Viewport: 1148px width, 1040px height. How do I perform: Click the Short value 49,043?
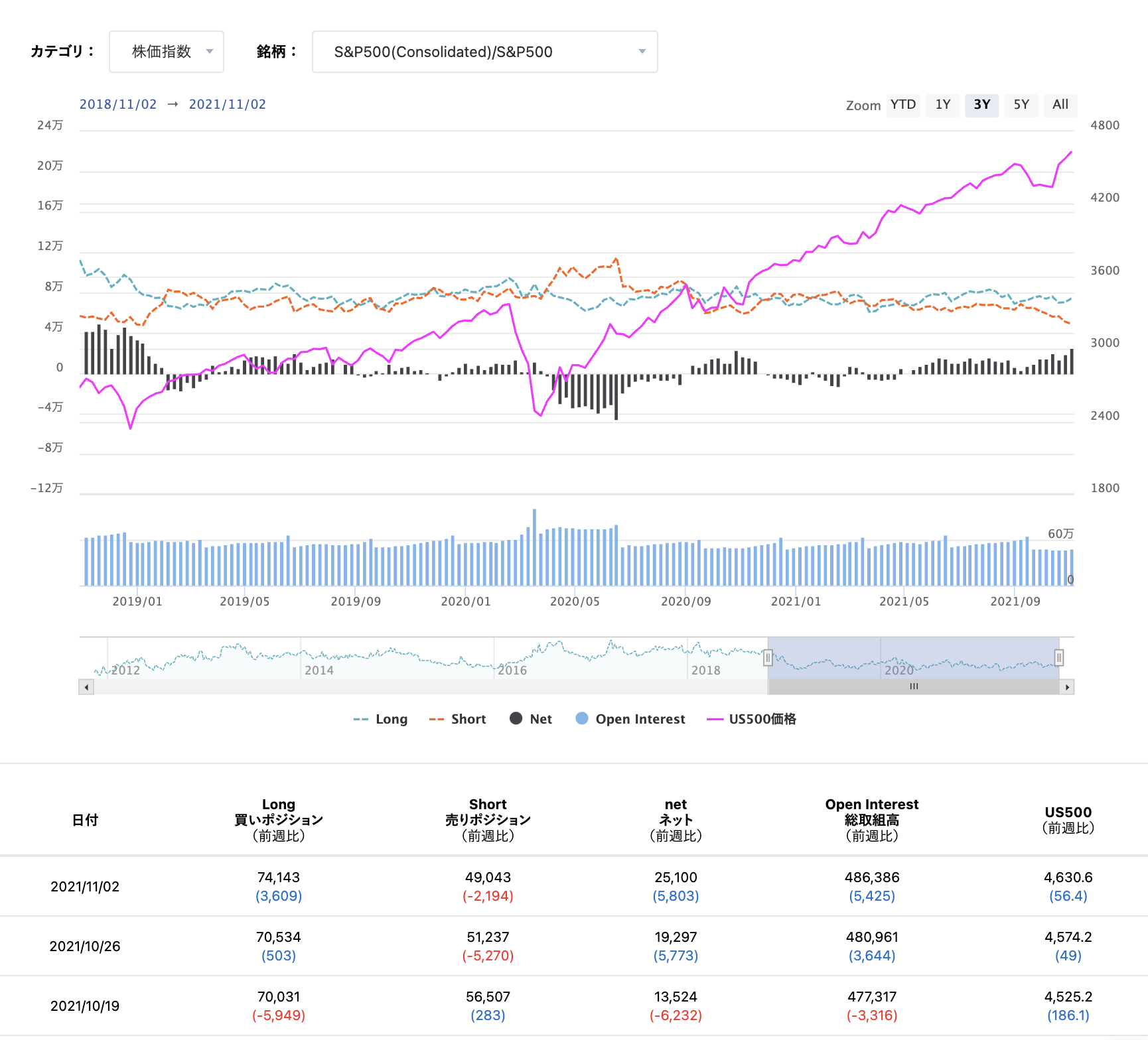[488, 877]
